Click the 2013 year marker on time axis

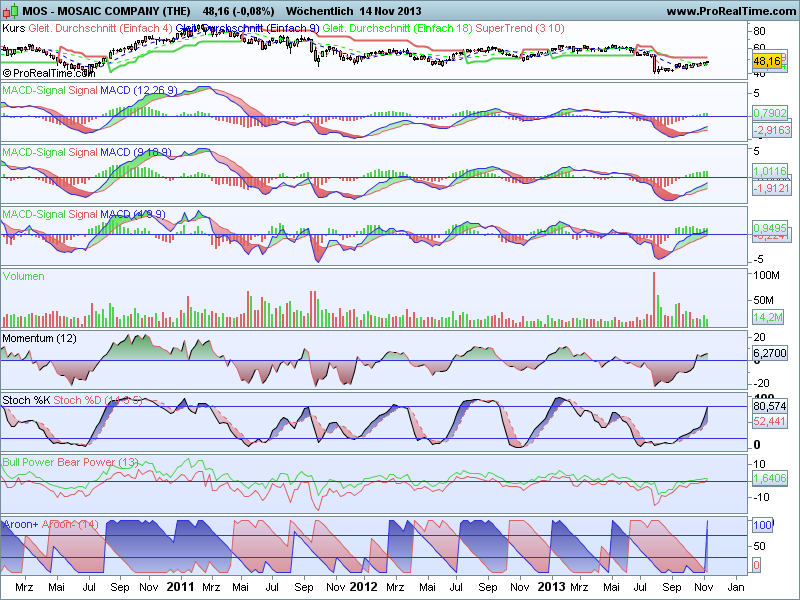552,587
